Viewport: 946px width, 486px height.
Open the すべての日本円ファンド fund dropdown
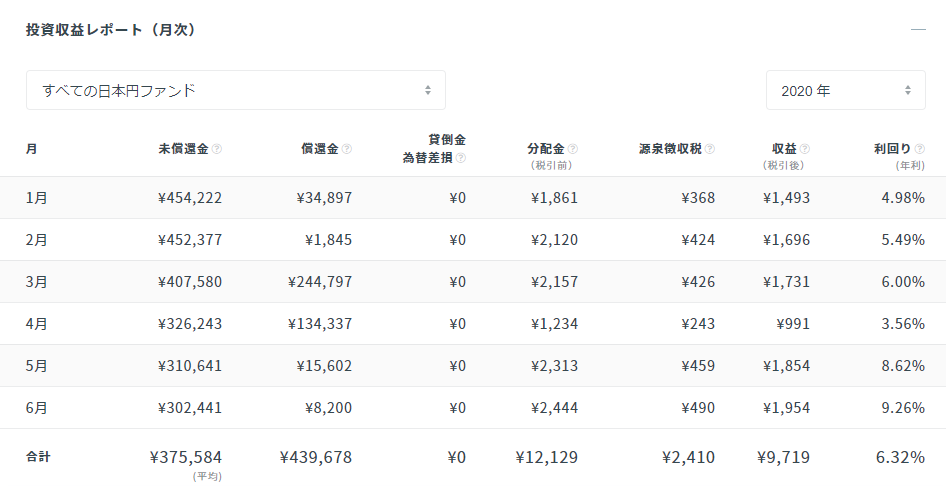coord(236,90)
